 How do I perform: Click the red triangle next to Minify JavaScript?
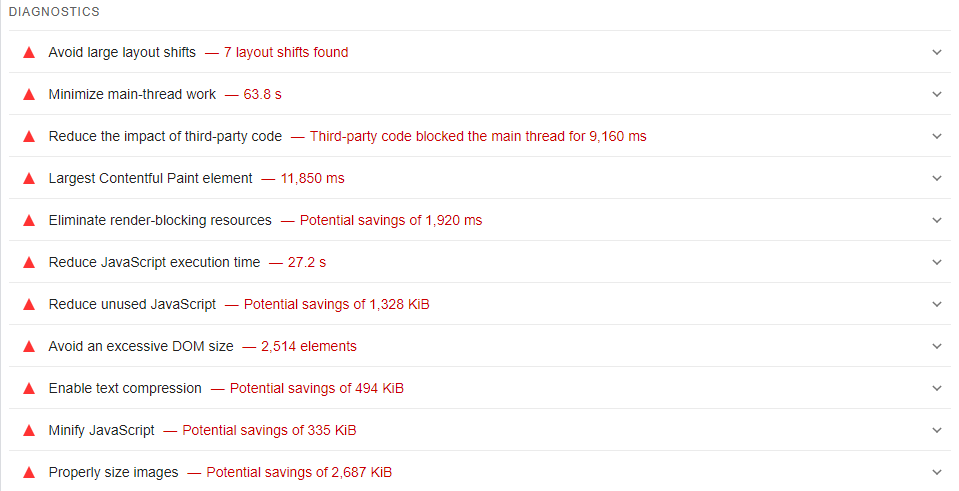(29, 430)
